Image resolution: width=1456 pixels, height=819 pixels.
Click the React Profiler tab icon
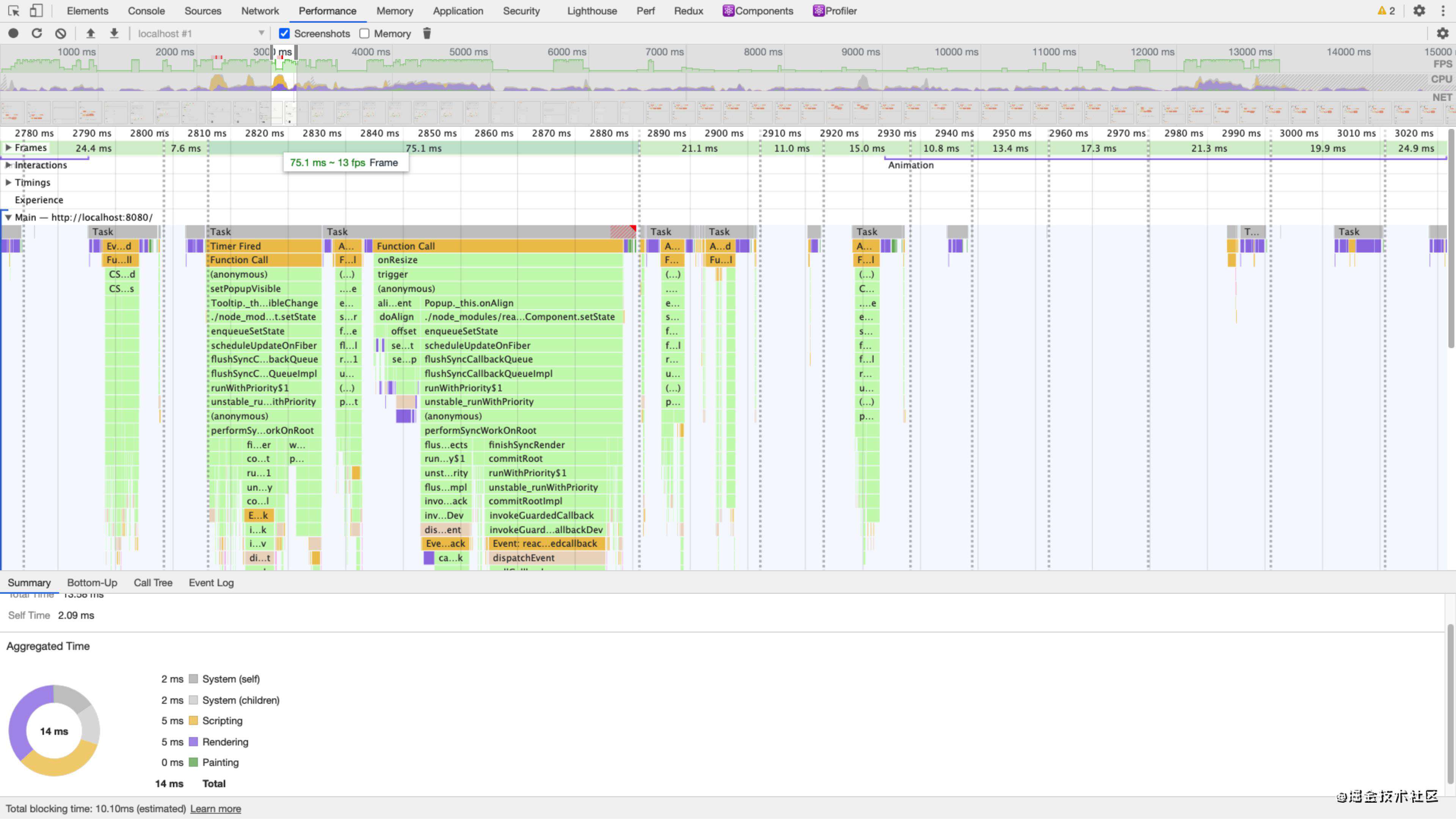(818, 11)
